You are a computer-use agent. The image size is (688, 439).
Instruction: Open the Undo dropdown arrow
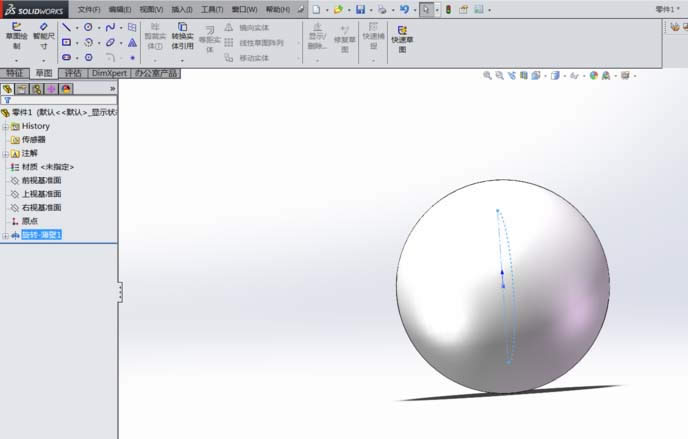click(415, 10)
